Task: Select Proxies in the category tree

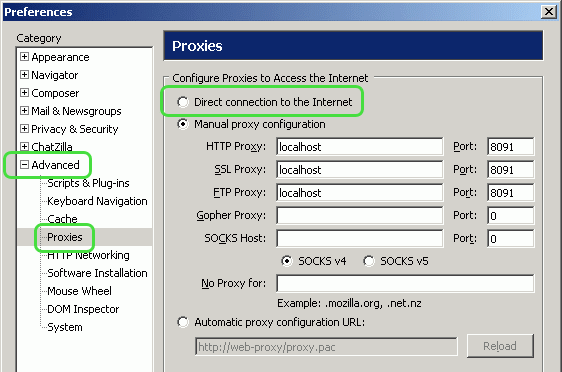Action: click(x=65, y=237)
